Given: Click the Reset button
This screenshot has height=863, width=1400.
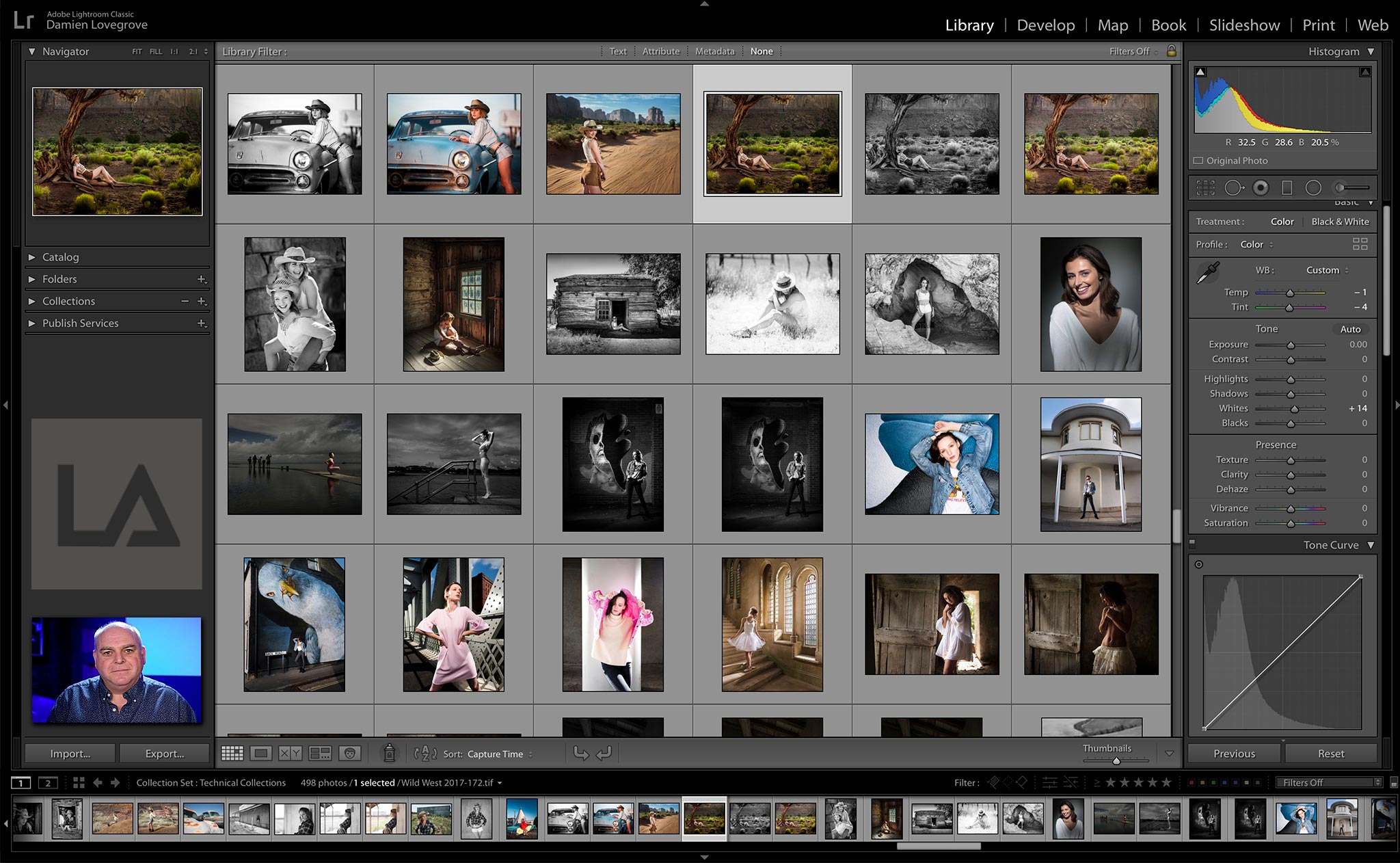Looking at the screenshot, I should tap(1331, 754).
